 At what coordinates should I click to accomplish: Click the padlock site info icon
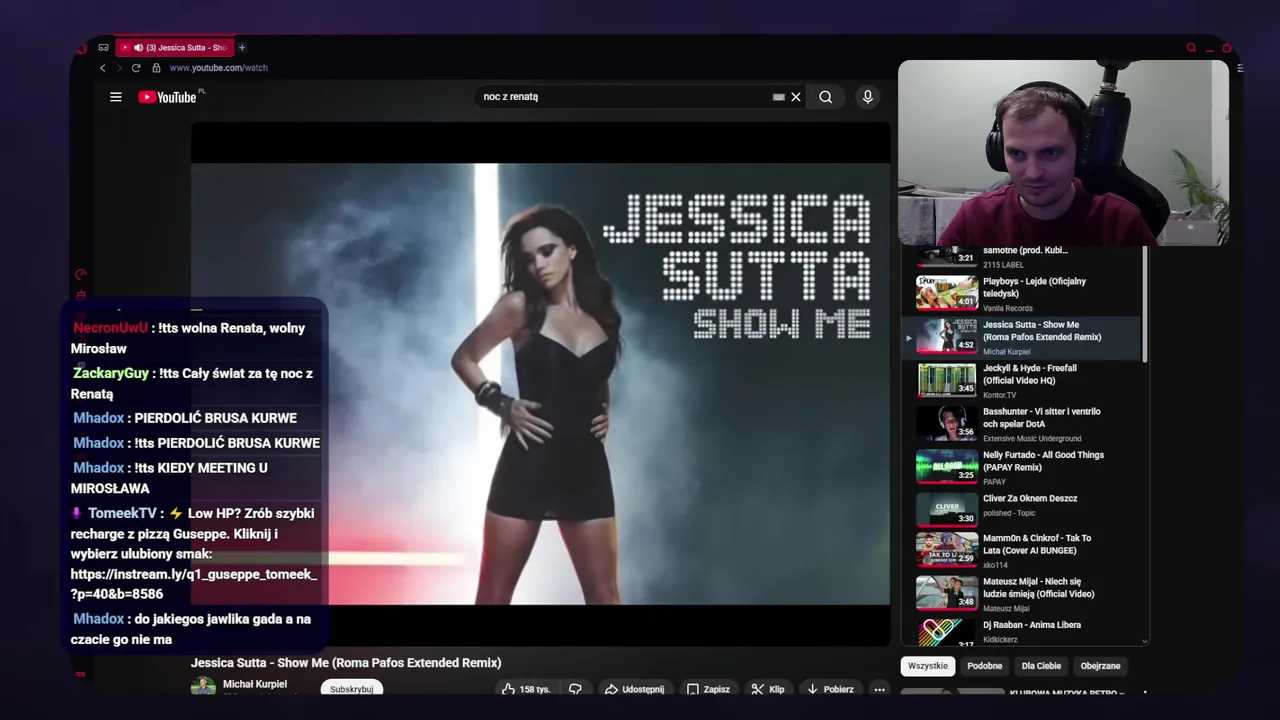[x=156, y=68]
